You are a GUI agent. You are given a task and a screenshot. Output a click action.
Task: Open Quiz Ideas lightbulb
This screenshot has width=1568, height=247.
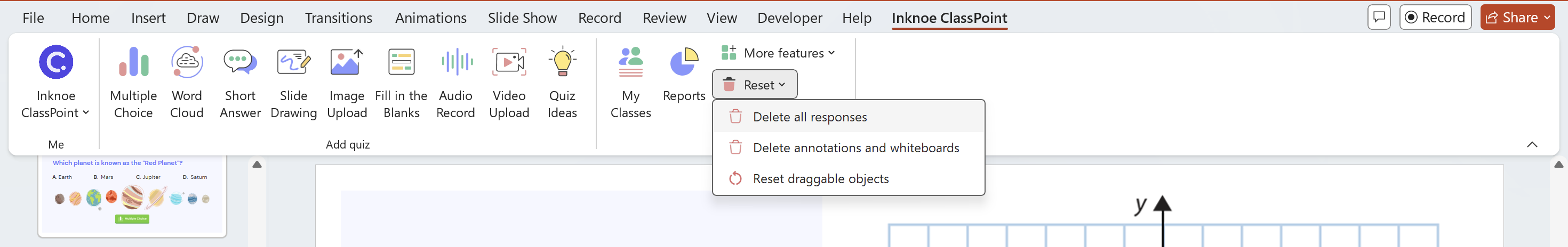point(562,83)
